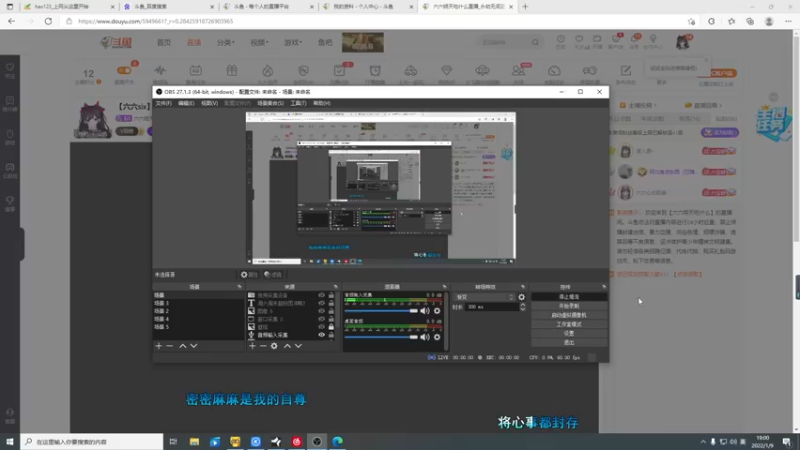Add a new source with plus icon

(x=252, y=346)
